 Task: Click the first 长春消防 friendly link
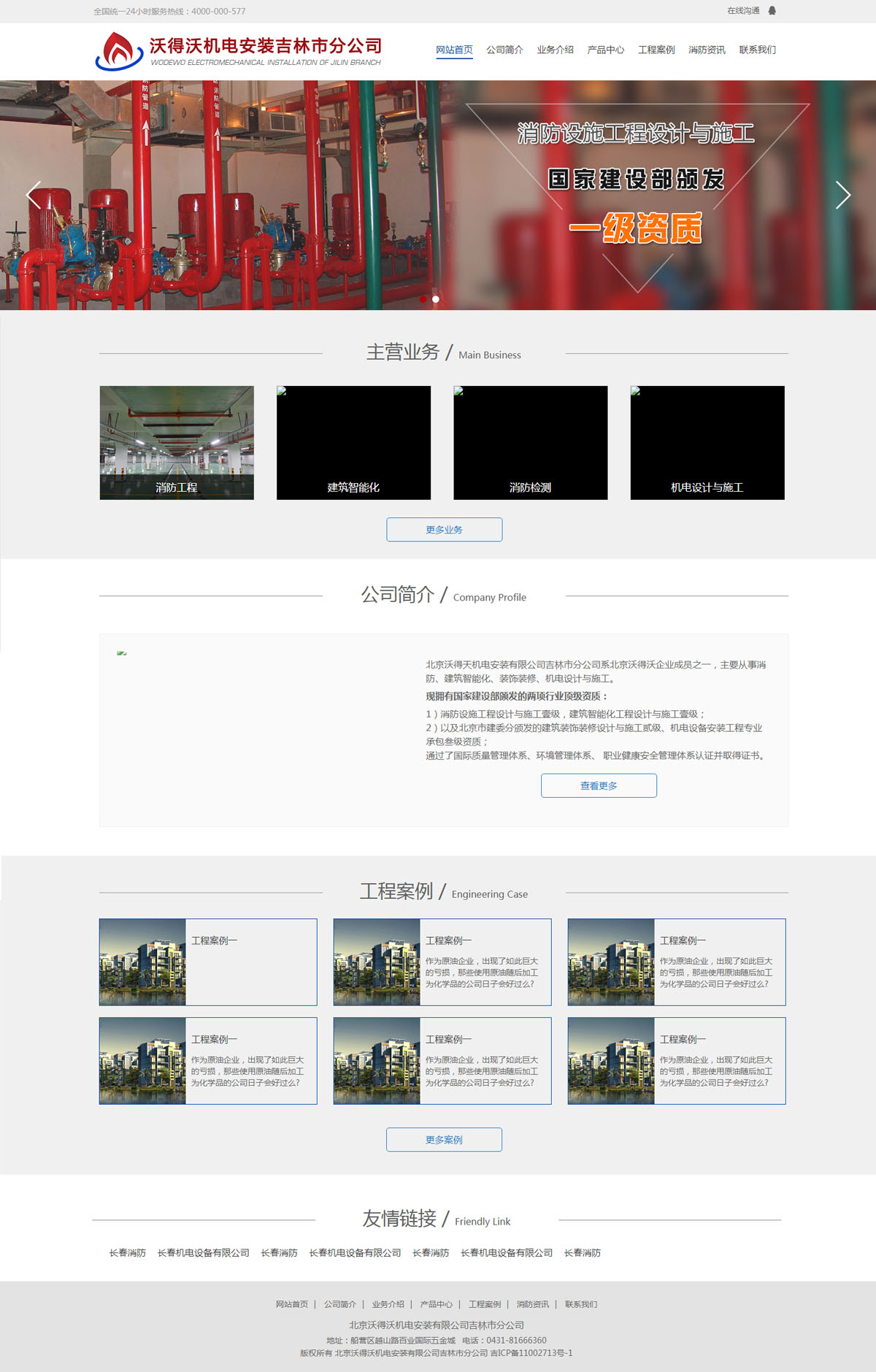[128, 1253]
